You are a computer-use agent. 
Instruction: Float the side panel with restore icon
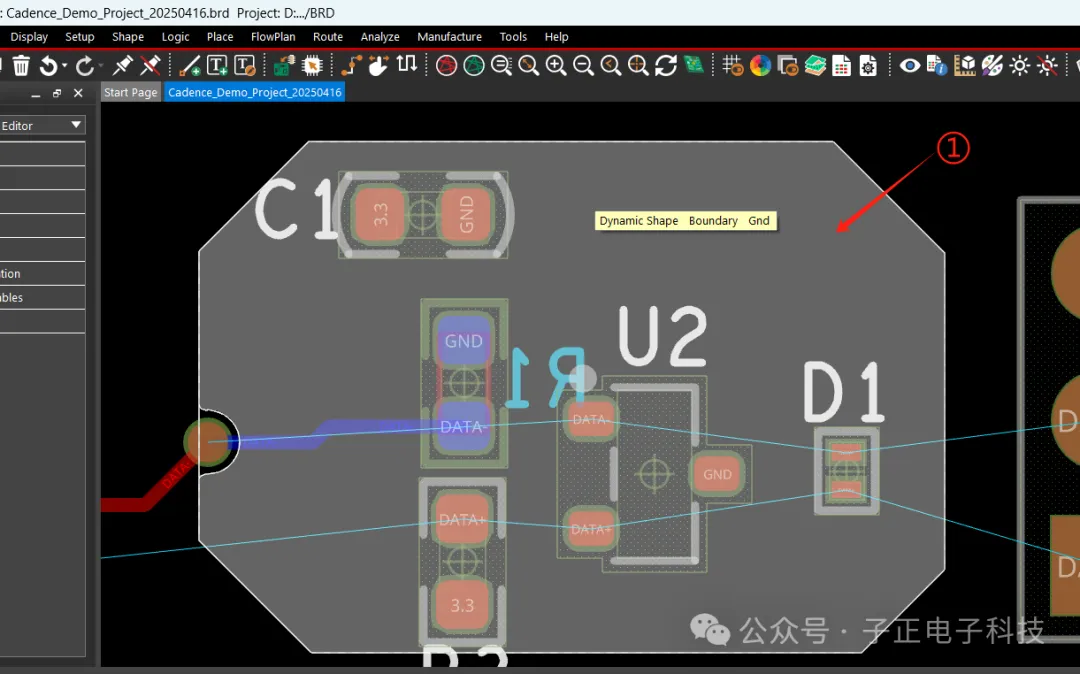click(56, 93)
